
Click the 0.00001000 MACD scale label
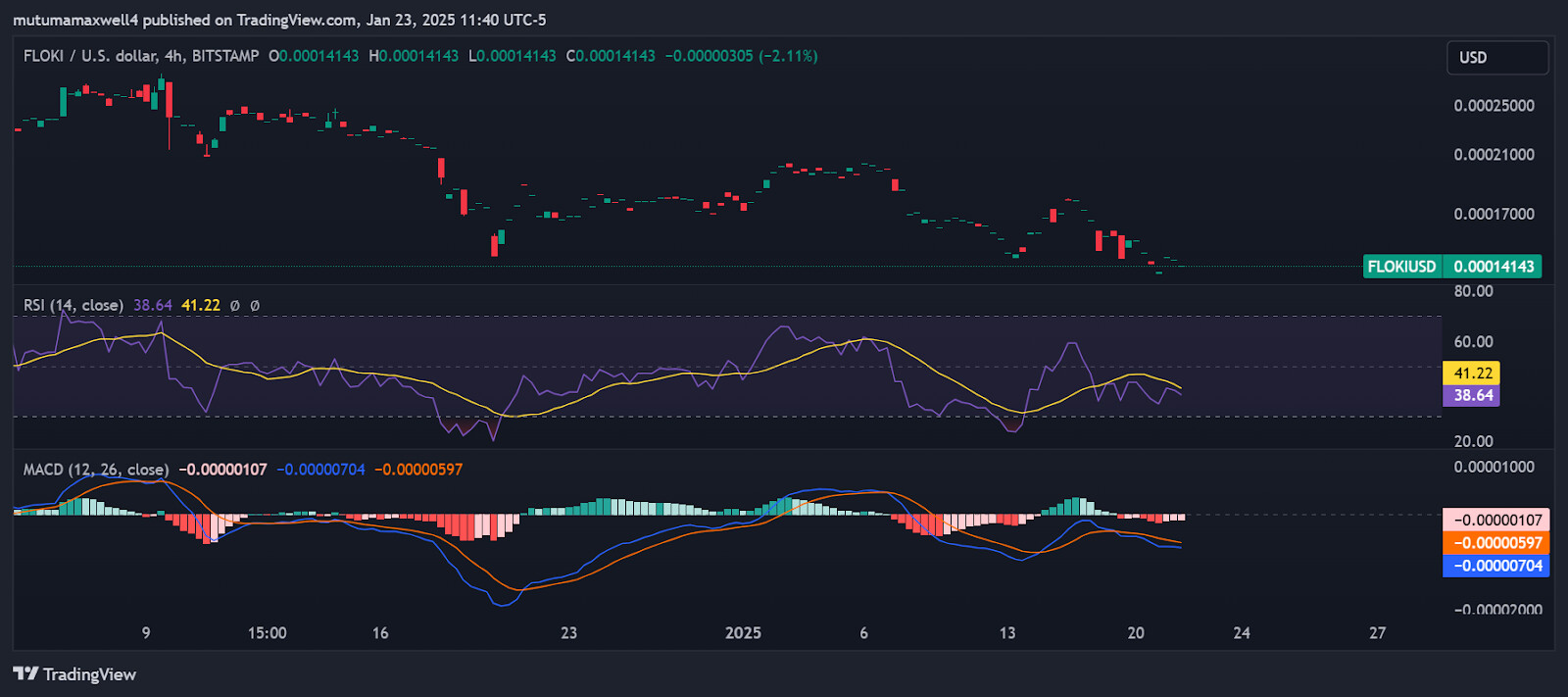[x=1494, y=467]
